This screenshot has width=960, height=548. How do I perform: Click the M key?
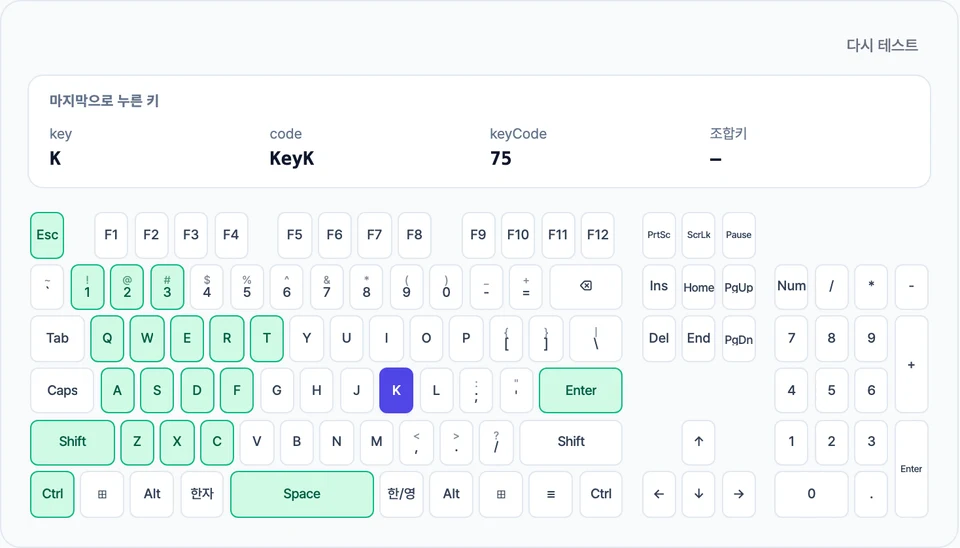tap(377, 442)
